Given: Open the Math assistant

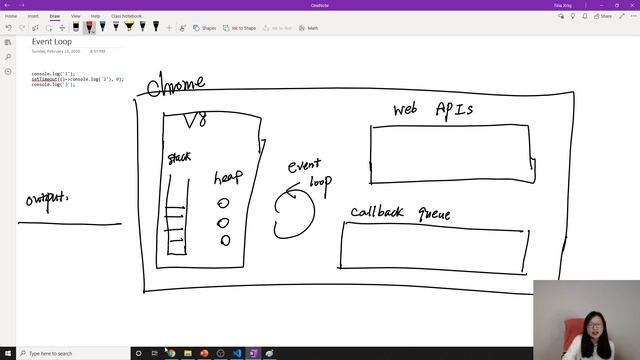Looking at the screenshot, I should click(x=308, y=28).
